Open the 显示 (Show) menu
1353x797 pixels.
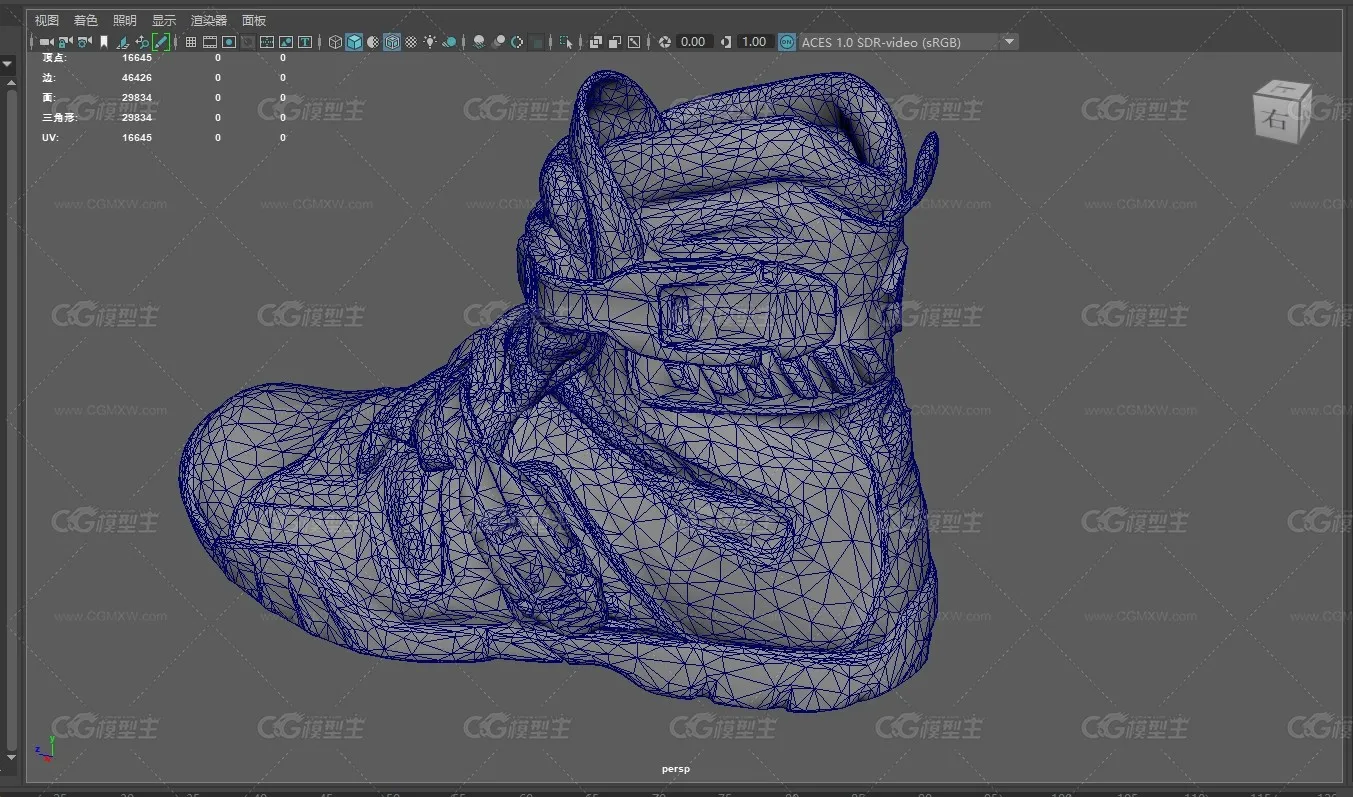point(164,20)
